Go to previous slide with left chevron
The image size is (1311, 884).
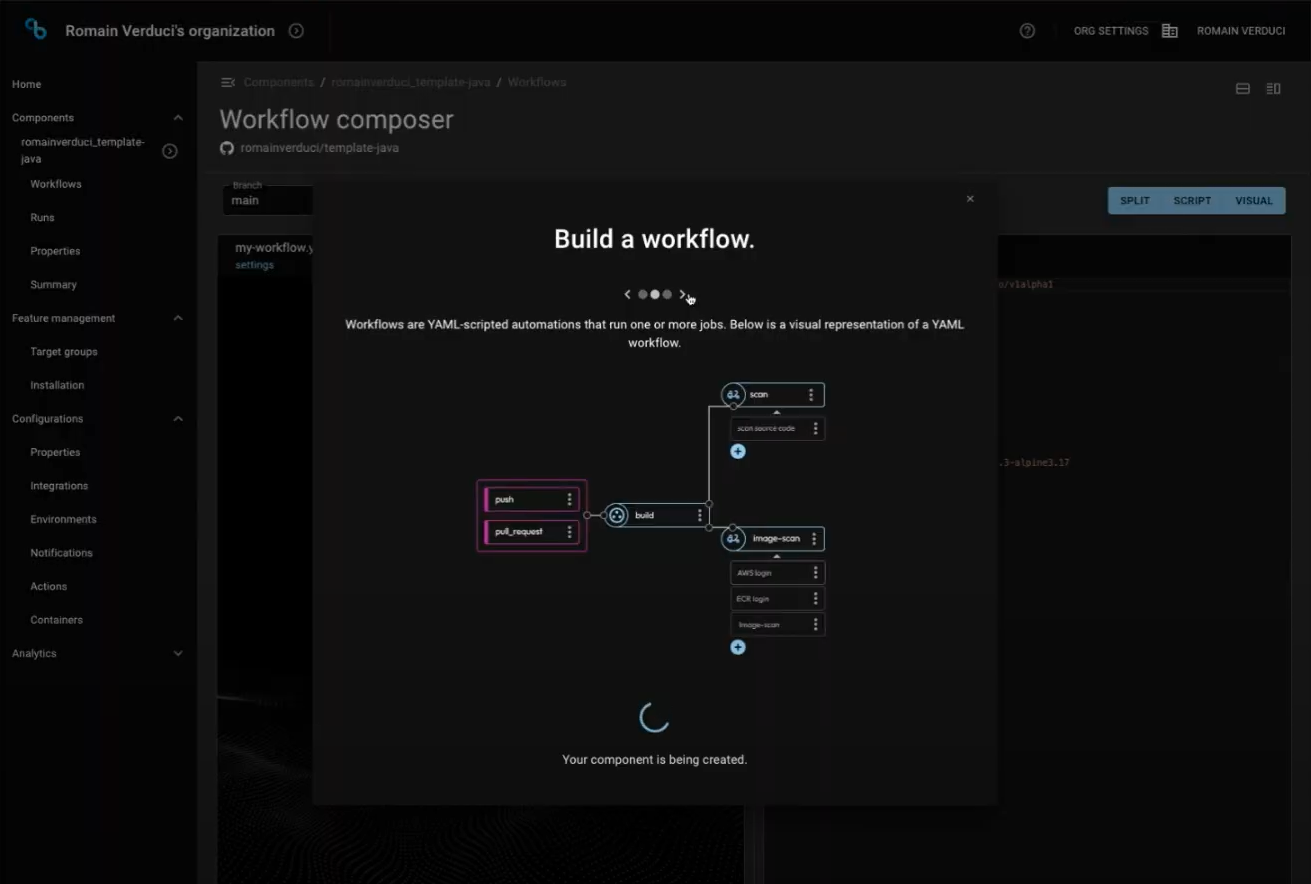click(627, 295)
